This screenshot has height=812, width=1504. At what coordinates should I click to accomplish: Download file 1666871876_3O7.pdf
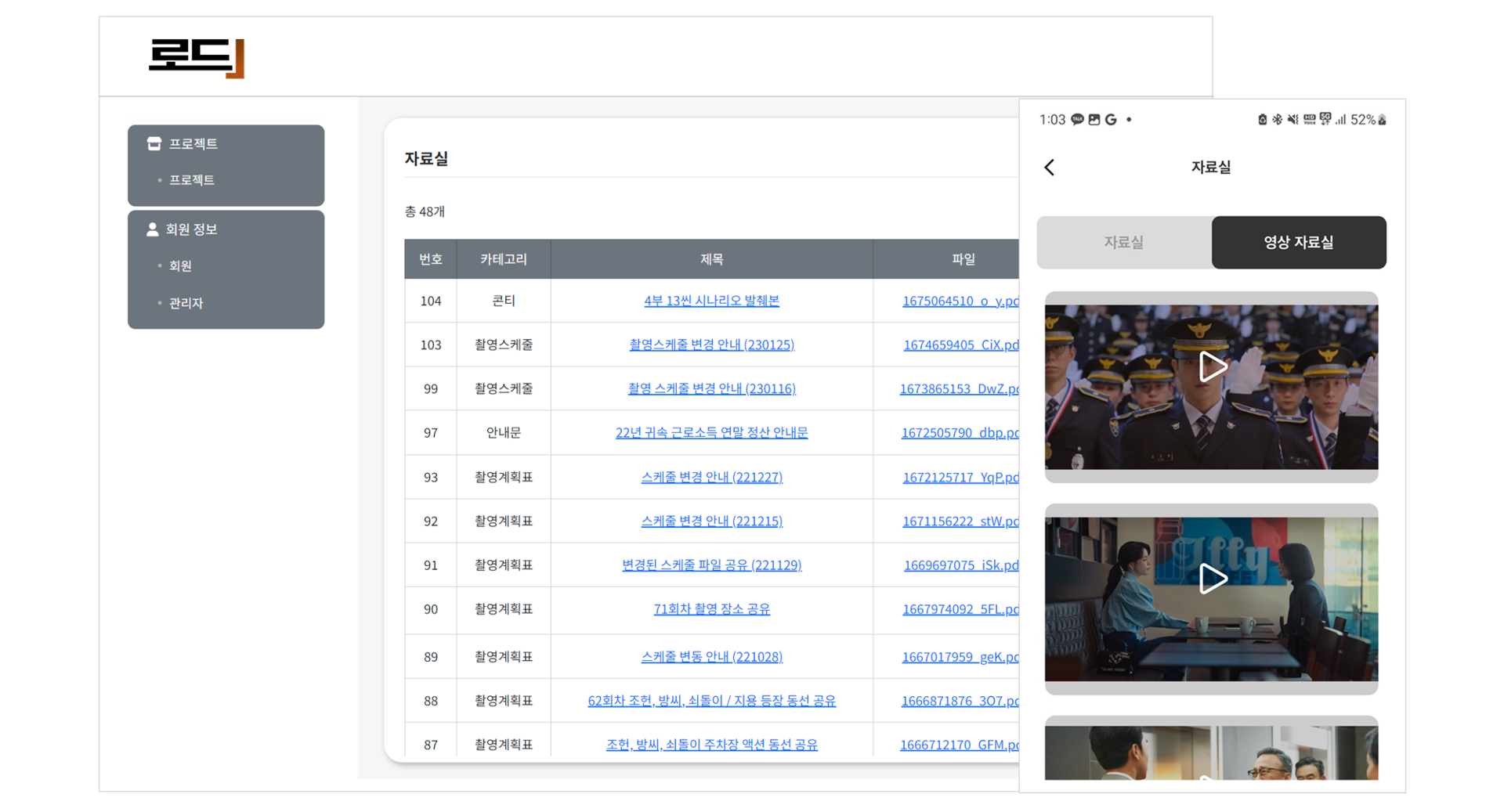pos(960,701)
